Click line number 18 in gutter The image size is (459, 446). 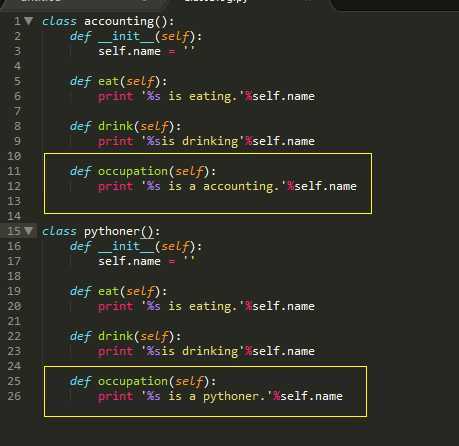(x=14, y=276)
